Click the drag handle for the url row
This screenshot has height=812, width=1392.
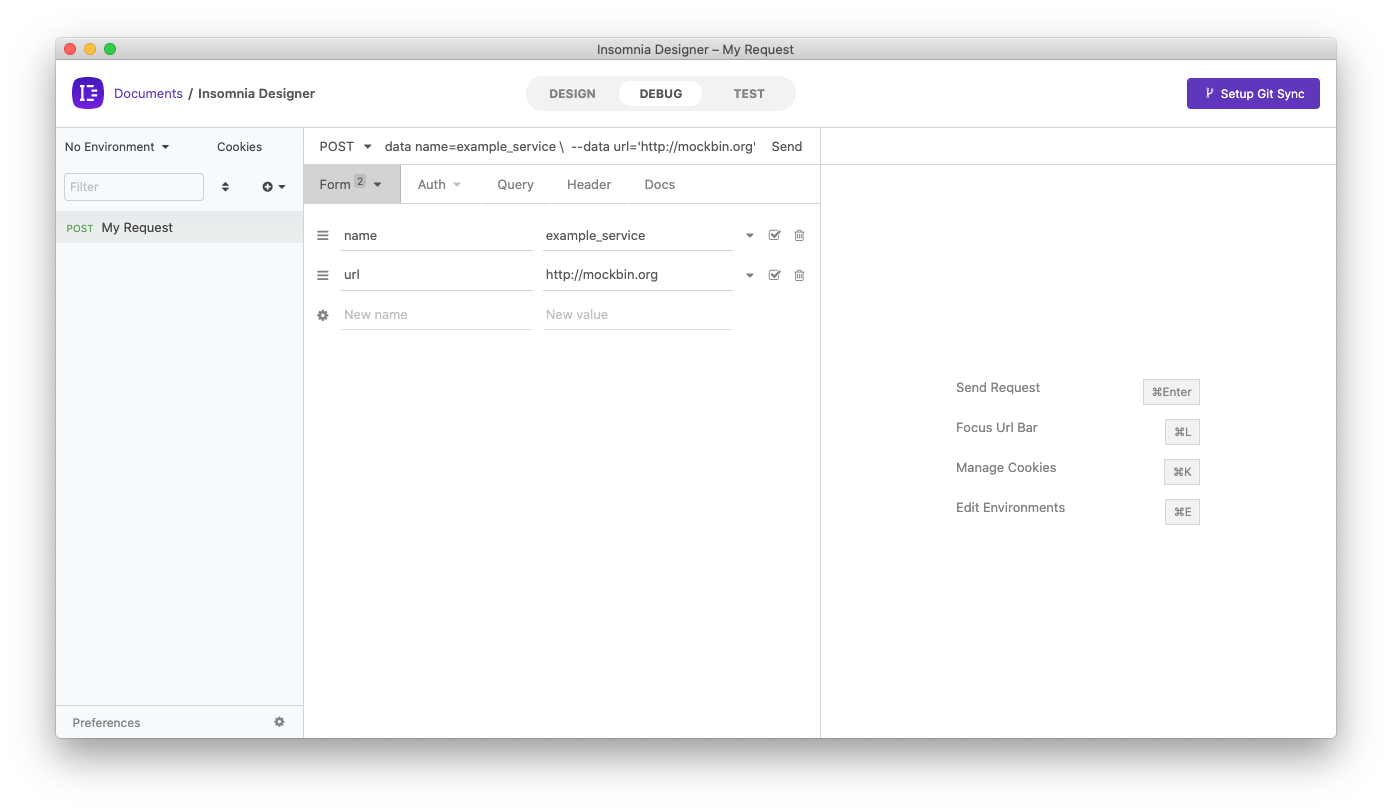[323, 275]
